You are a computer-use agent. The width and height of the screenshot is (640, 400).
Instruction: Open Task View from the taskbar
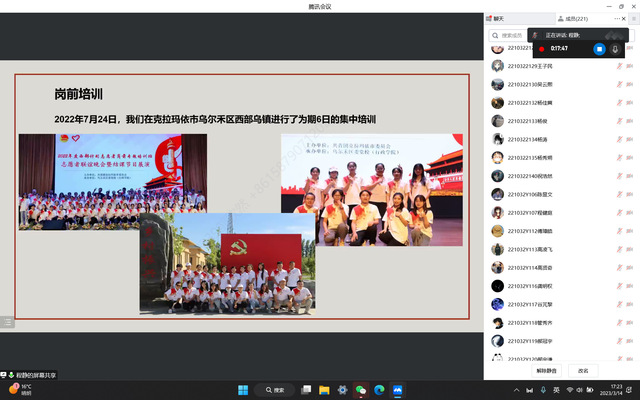pyautogui.click(x=306, y=390)
